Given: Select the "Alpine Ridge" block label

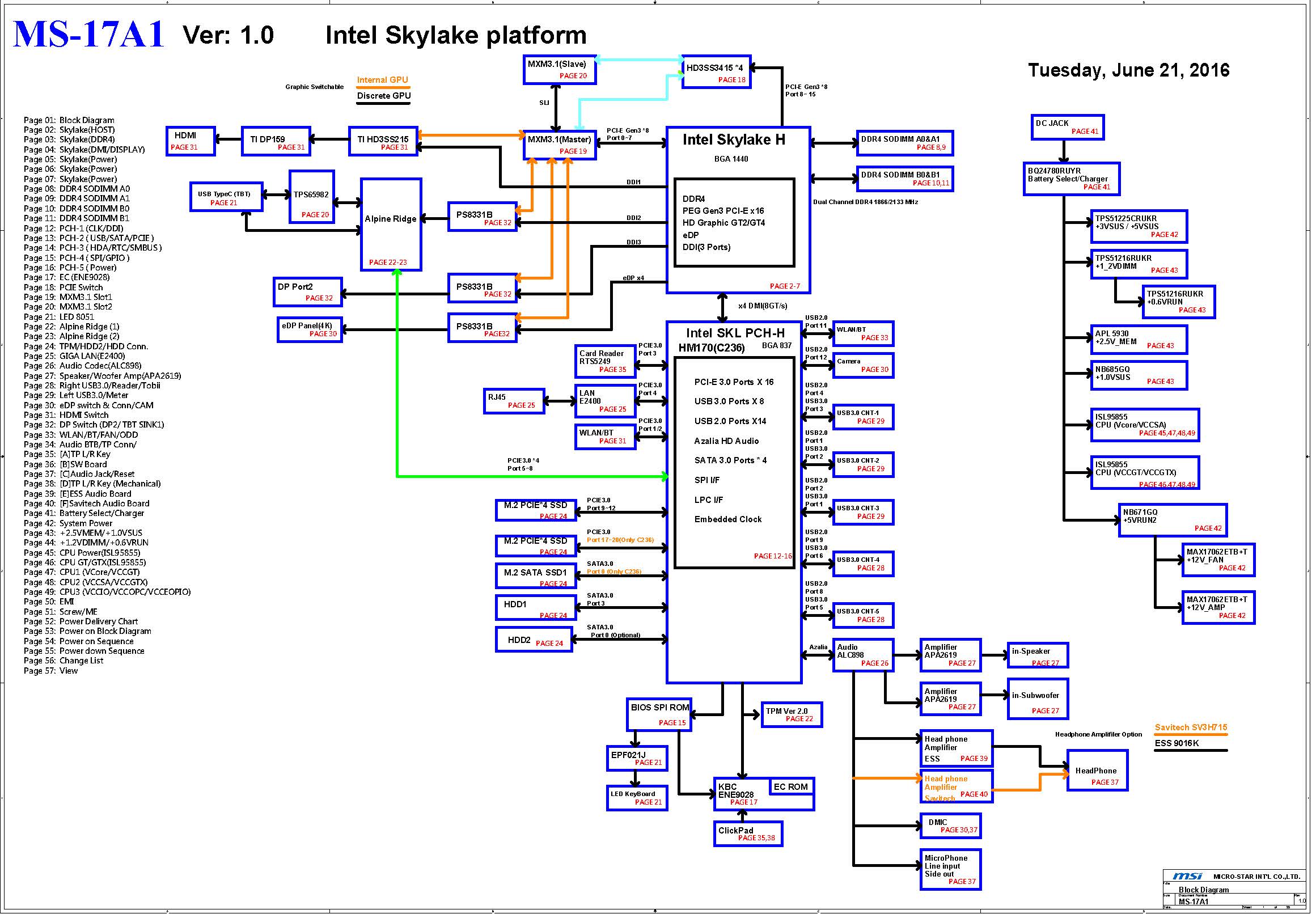Looking at the screenshot, I should (x=391, y=219).
